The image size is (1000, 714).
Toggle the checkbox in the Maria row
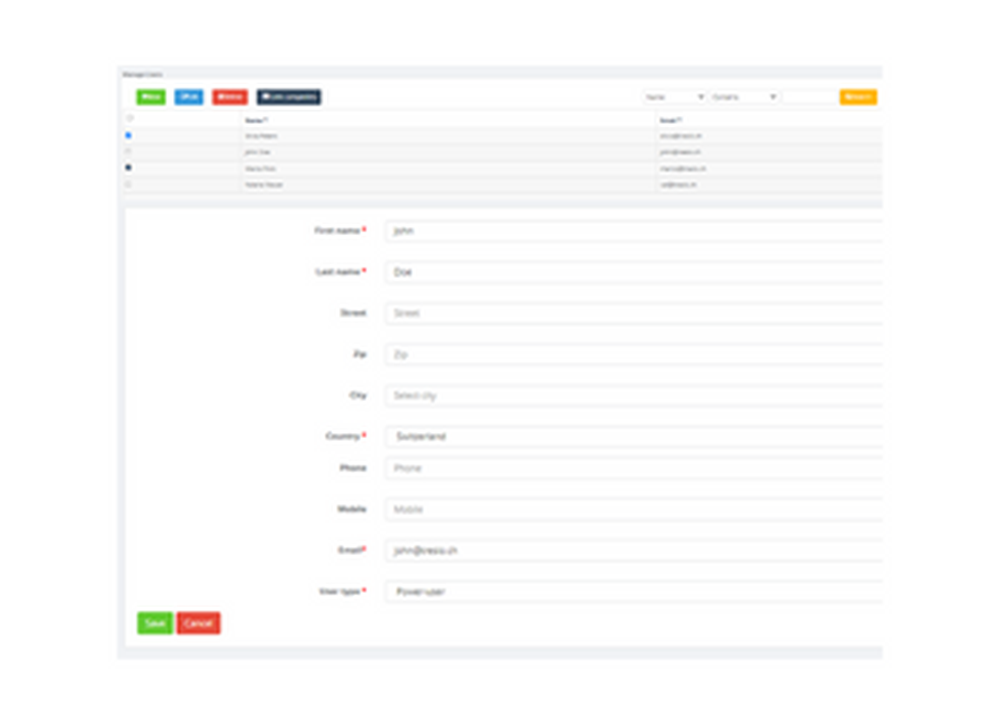tap(128, 168)
